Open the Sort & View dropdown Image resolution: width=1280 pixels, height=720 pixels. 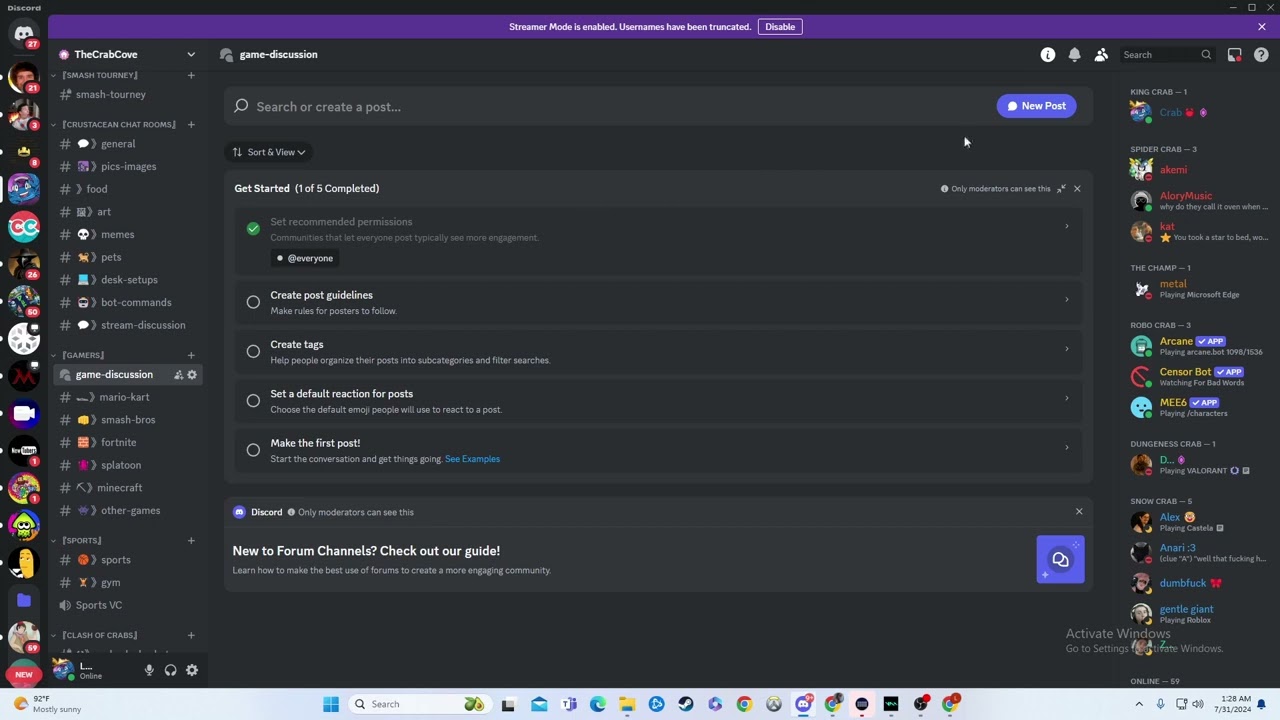[269, 152]
